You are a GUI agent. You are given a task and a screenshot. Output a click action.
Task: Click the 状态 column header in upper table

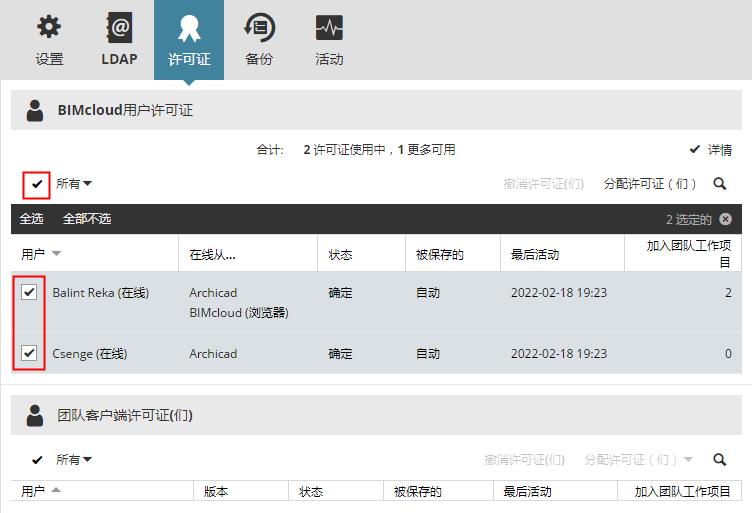coord(340,255)
